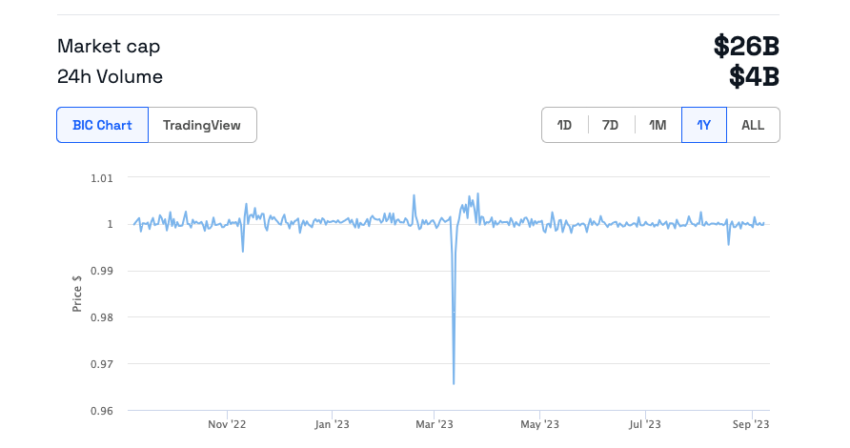The height and width of the screenshot is (448, 850).
Task: Switch to the BIC Chart tab
Action: pyautogui.click(x=102, y=125)
